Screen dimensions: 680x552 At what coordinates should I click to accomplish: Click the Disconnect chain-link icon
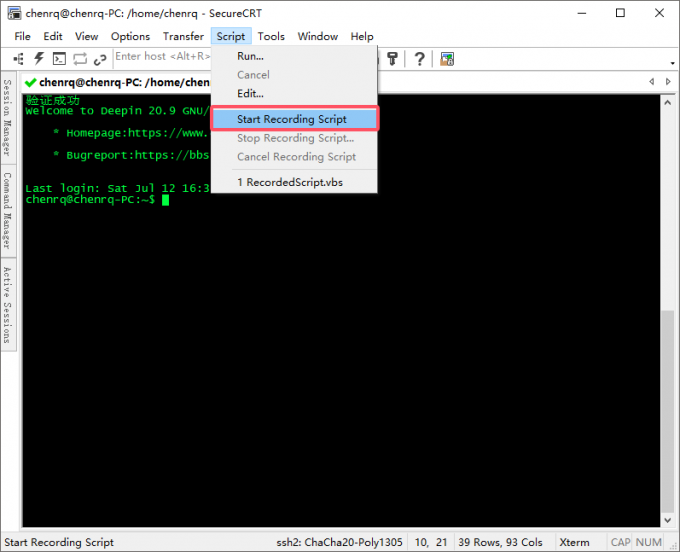coord(100,59)
